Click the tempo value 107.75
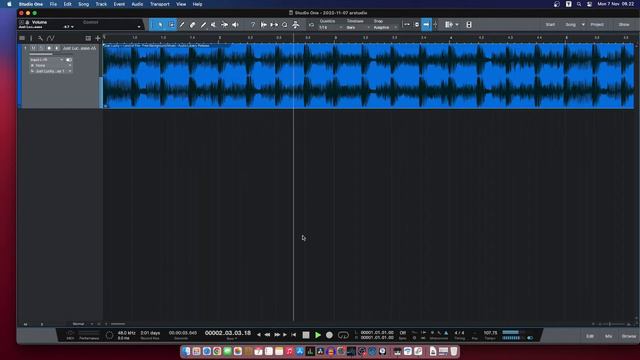 [x=490, y=333]
